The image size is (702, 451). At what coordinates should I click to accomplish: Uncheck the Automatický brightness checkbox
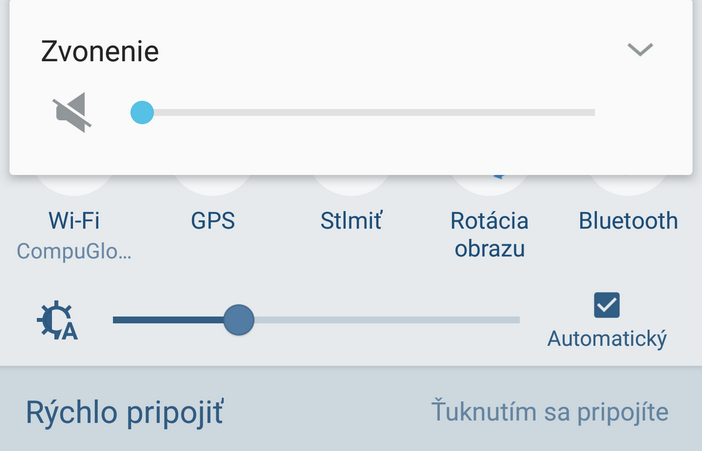point(607,304)
